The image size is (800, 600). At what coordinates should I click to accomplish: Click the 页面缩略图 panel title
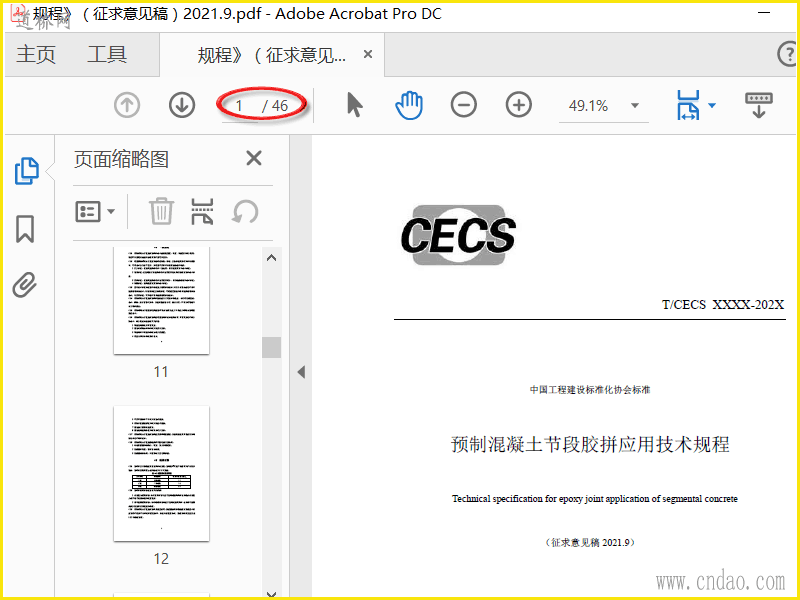pos(121,159)
